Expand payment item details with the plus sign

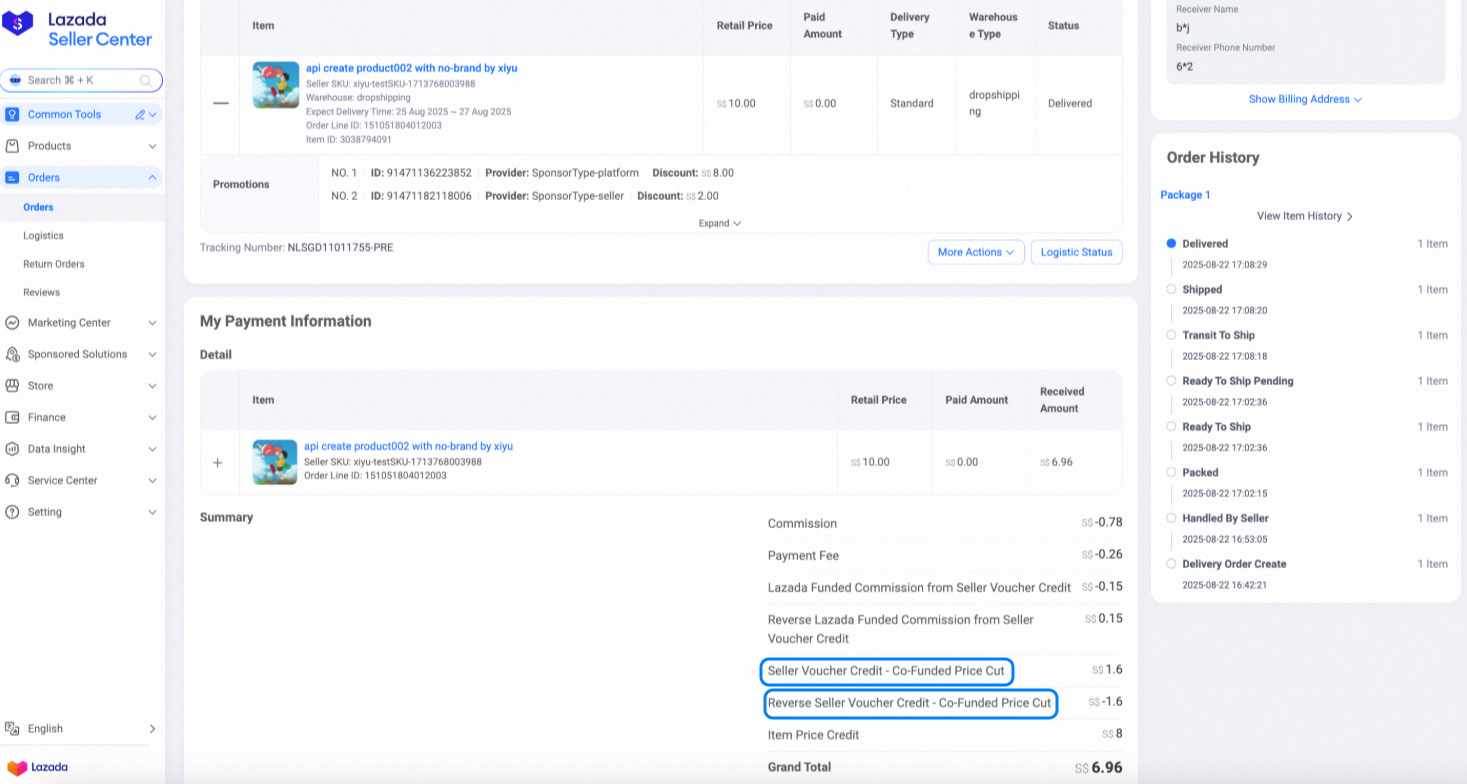coord(218,462)
